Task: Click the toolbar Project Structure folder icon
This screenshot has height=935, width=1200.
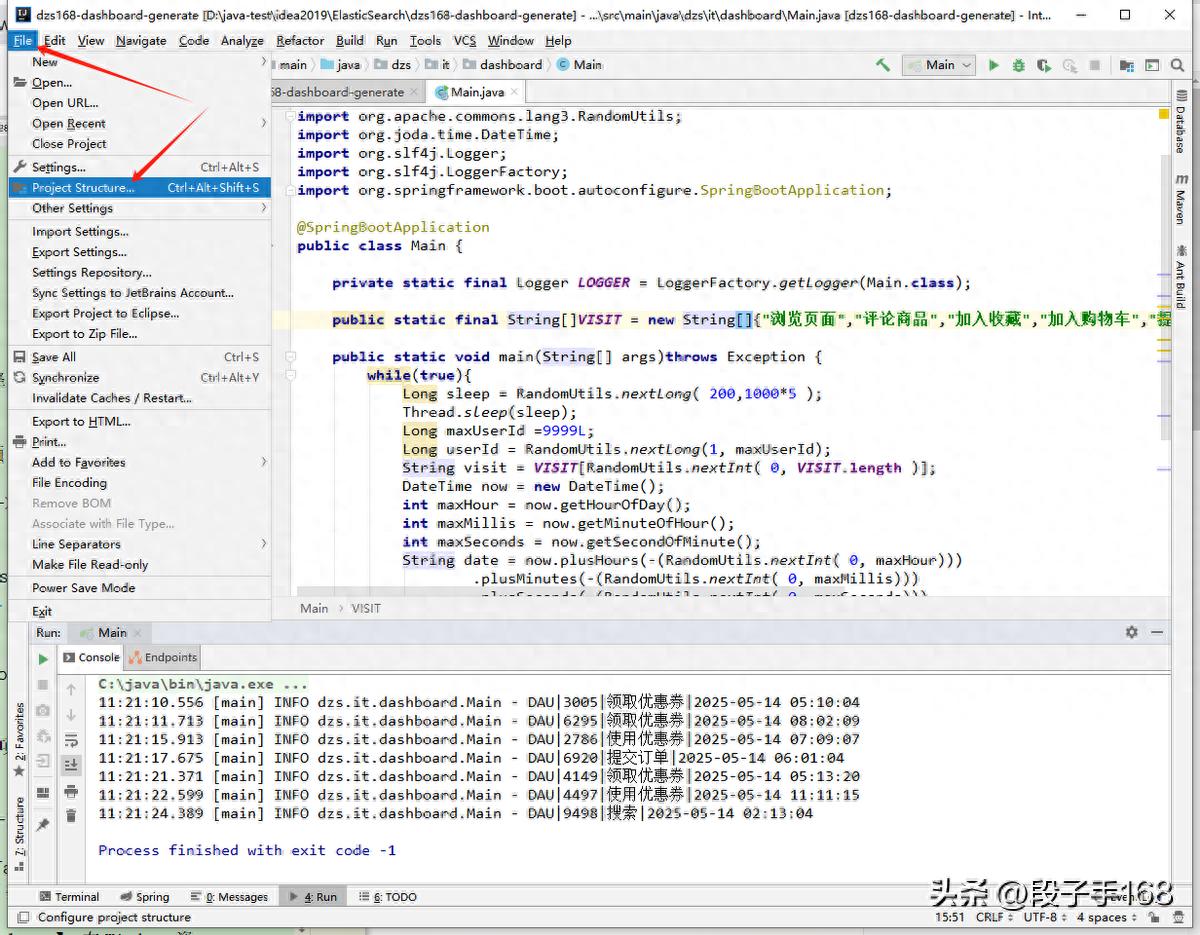Action: (1127, 65)
